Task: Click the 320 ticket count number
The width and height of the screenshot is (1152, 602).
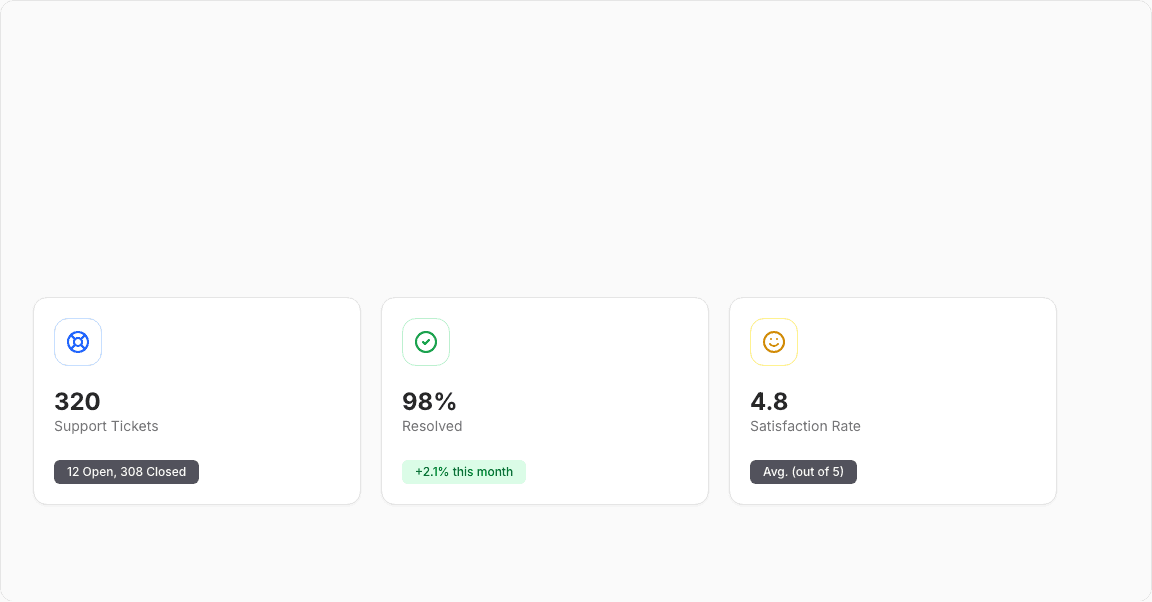Action: coord(77,402)
